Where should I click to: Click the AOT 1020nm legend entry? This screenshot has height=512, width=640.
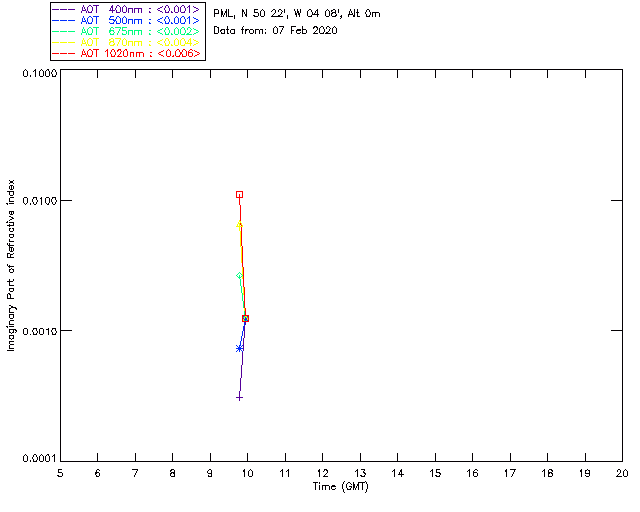click(127, 53)
